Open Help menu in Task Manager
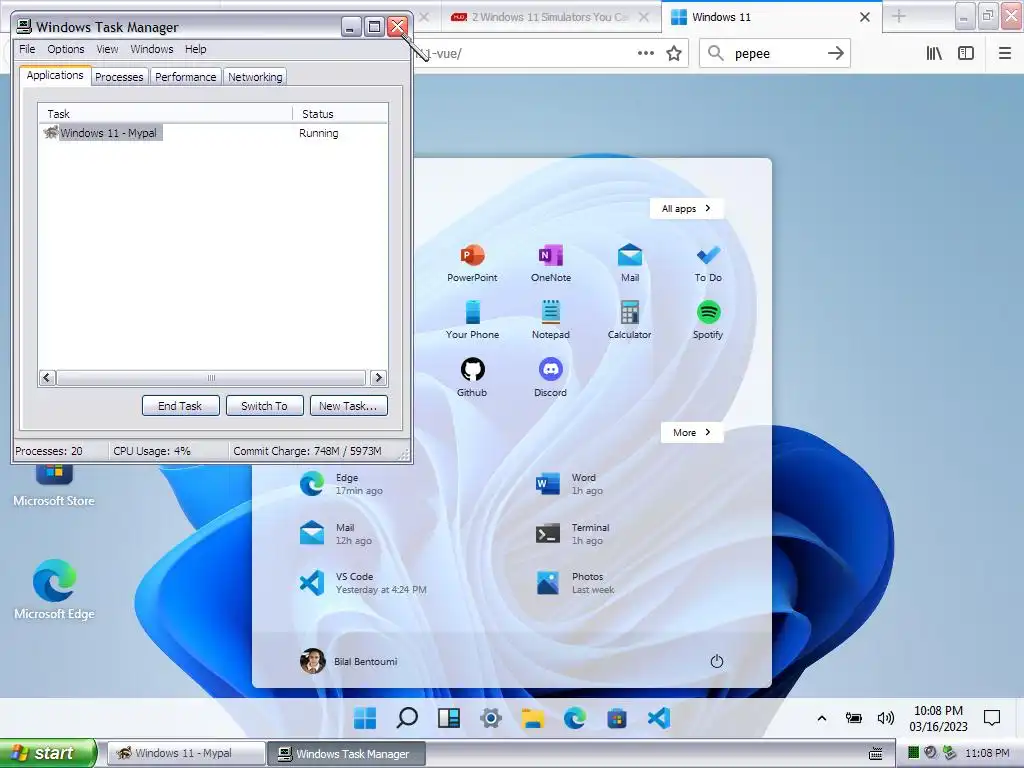Image resolution: width=1024 pixels, height=768 pixels. coord(195,49)
